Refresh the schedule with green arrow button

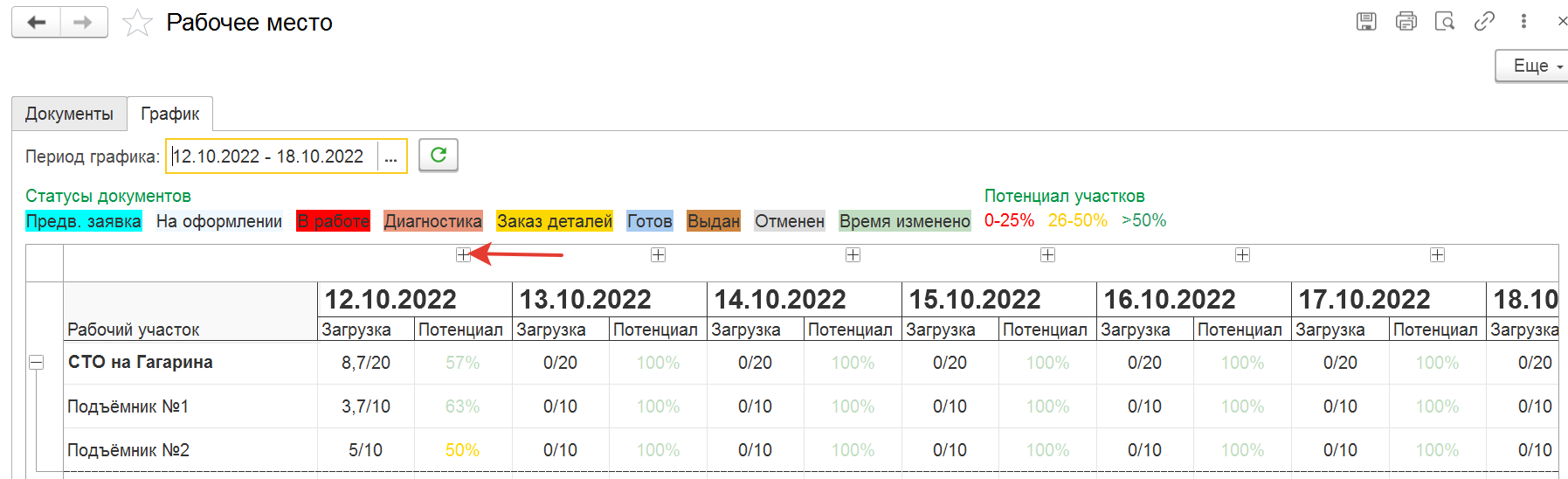(439, 156)
